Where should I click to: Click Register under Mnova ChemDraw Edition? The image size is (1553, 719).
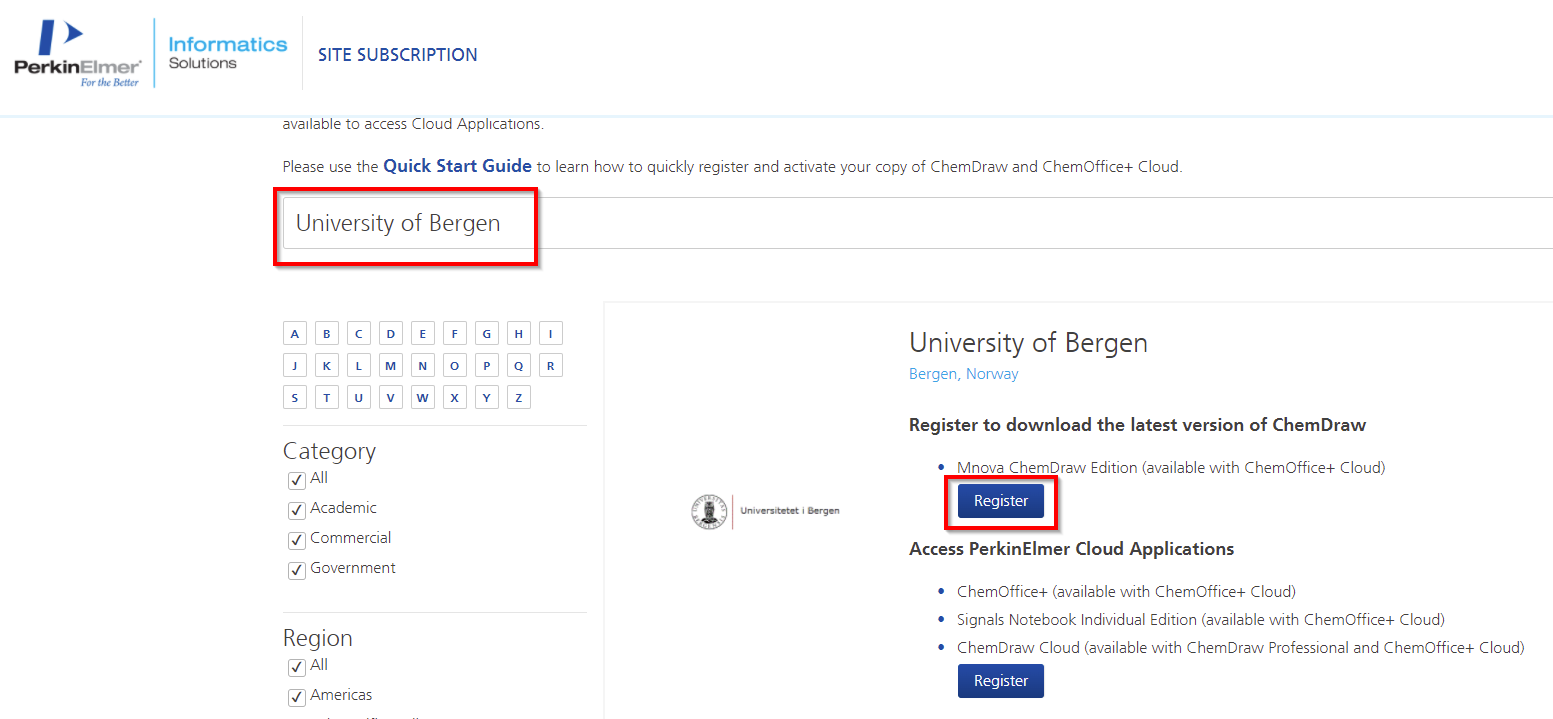[1000, 501]
